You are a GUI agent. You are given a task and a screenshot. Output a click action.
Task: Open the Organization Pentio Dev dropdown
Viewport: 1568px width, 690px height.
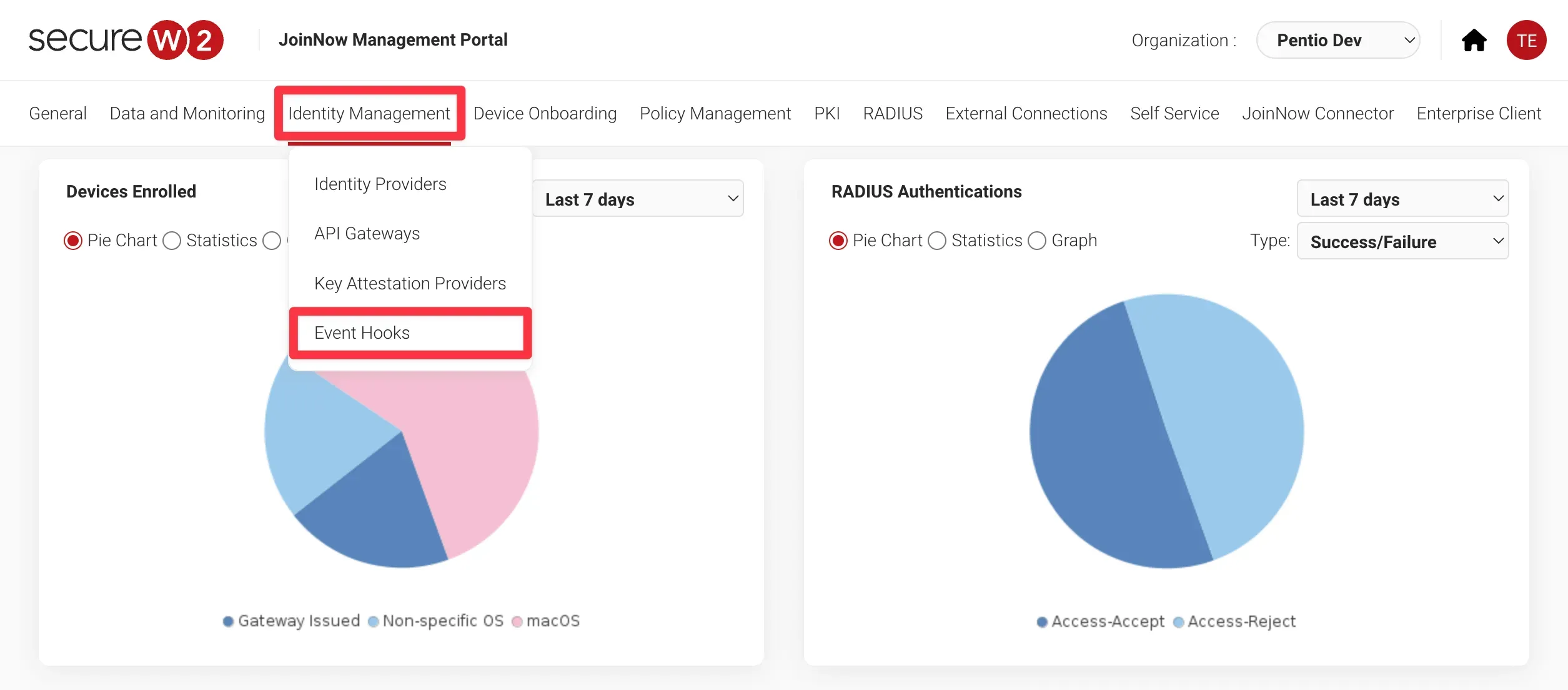point(1338,41)
